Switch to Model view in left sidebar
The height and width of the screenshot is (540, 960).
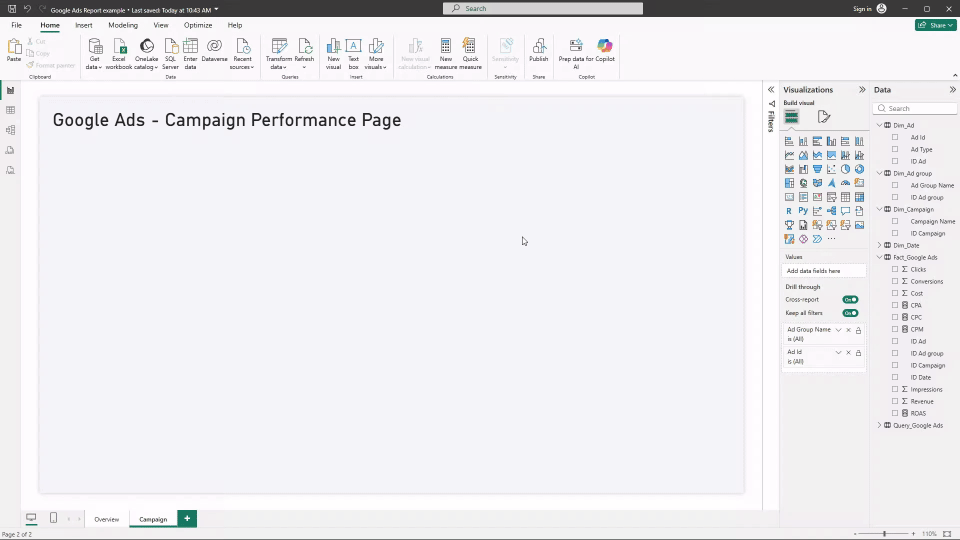coord(10,130)
